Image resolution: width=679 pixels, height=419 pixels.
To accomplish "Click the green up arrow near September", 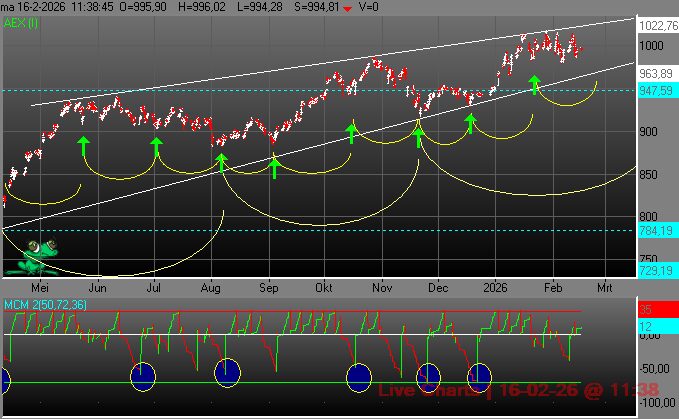I will point(274,166).
